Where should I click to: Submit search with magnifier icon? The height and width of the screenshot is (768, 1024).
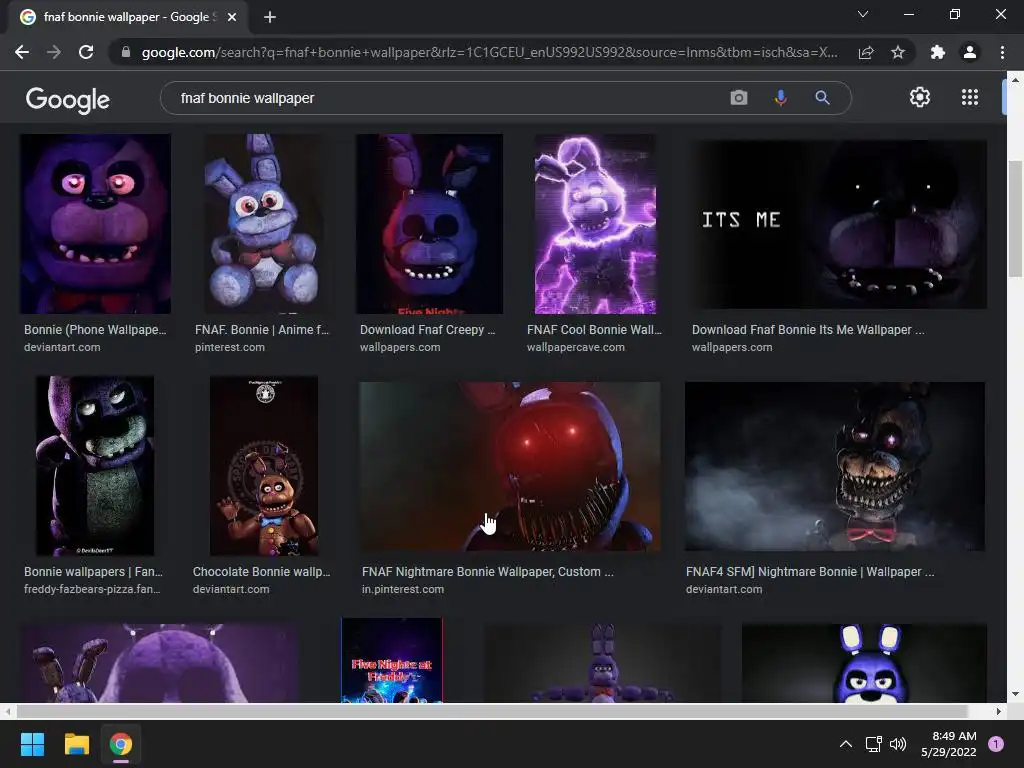coord(822,98)
